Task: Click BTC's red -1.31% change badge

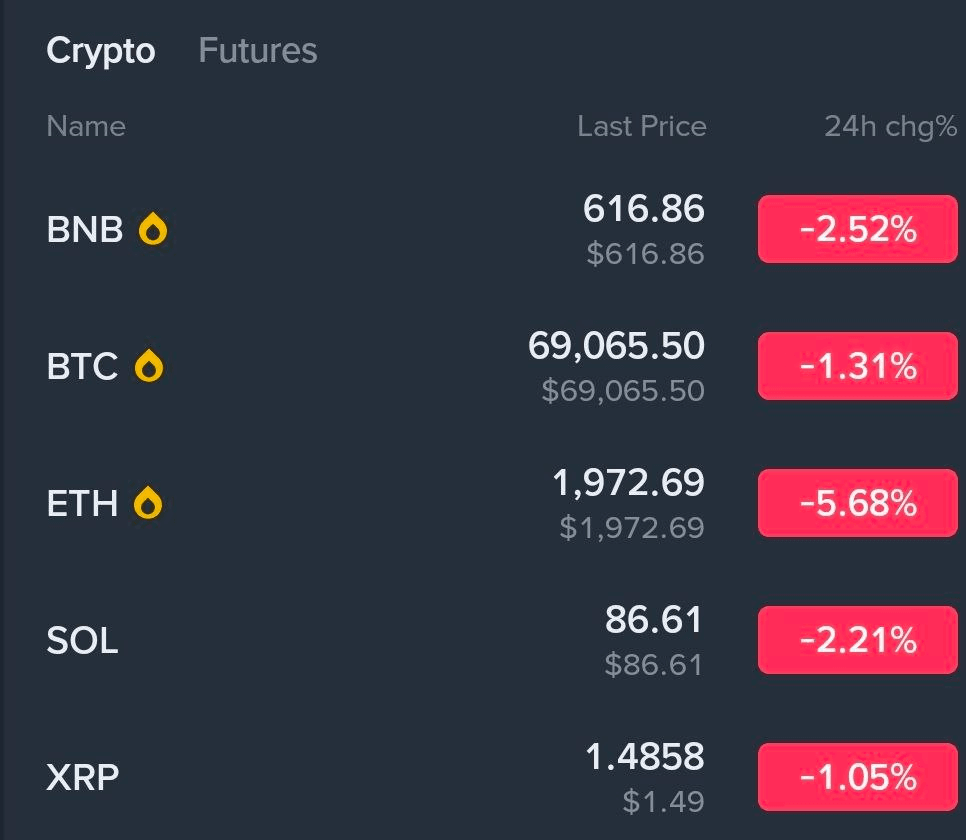Action: pos(857,366)
